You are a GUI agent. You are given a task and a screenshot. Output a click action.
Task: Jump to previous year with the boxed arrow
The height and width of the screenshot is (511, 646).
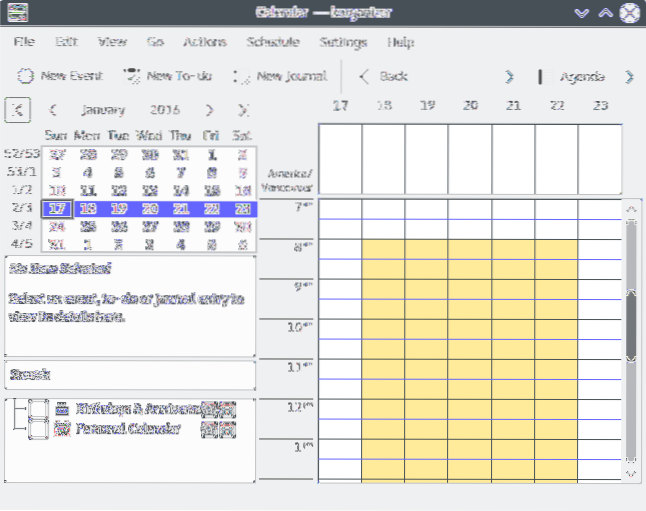[20, 110]
